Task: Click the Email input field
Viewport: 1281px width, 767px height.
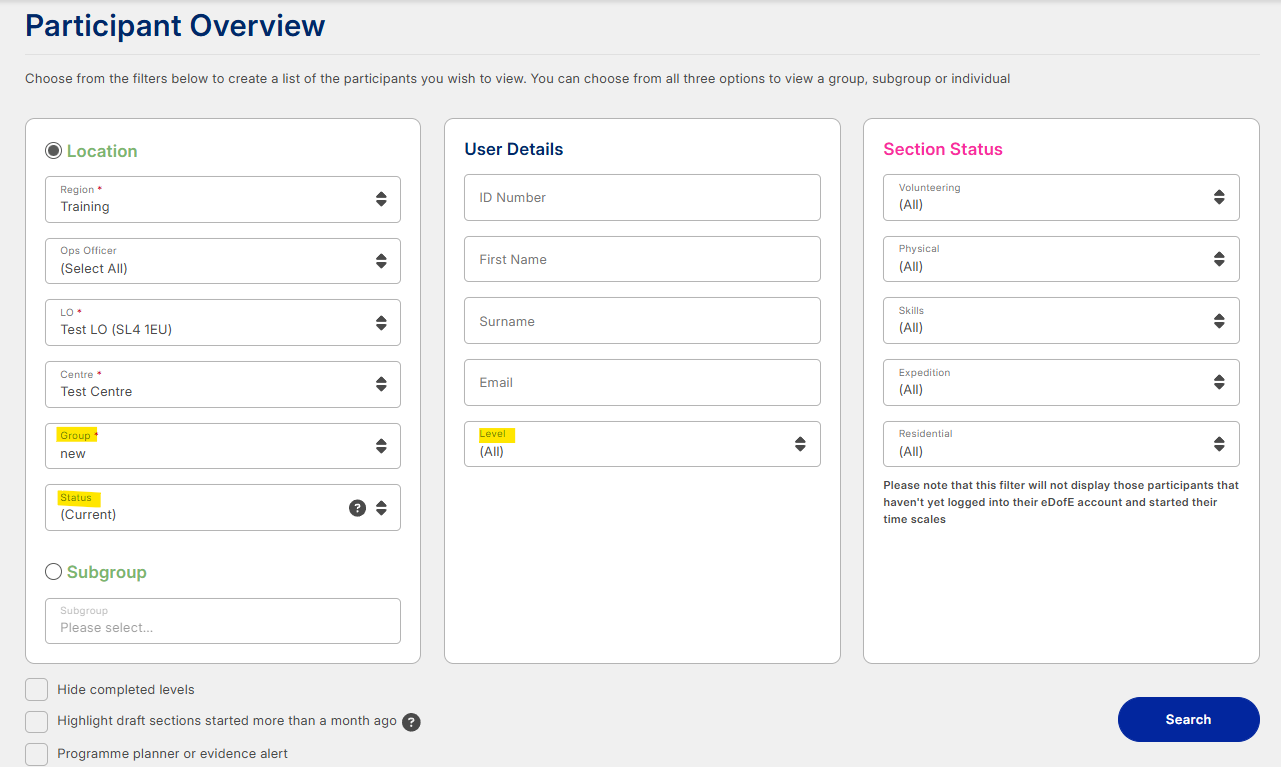Action: pos(641,382)
